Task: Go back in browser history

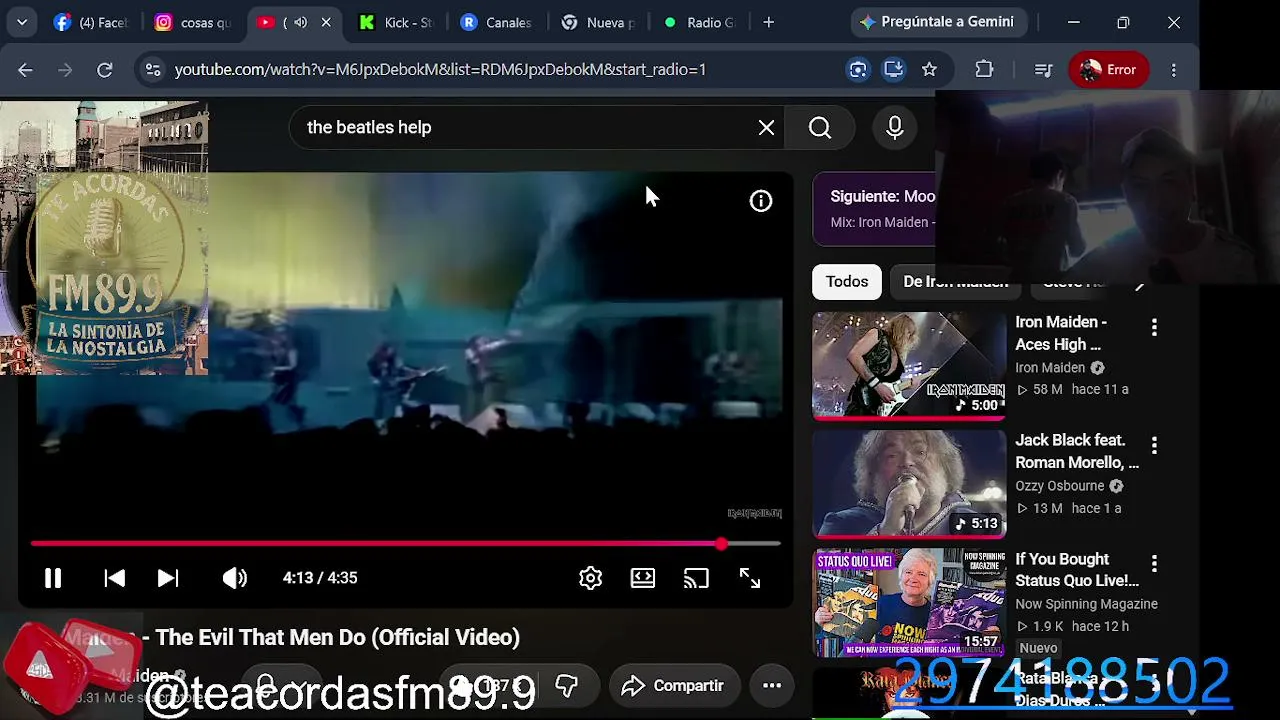Action: tap(25, 70)
